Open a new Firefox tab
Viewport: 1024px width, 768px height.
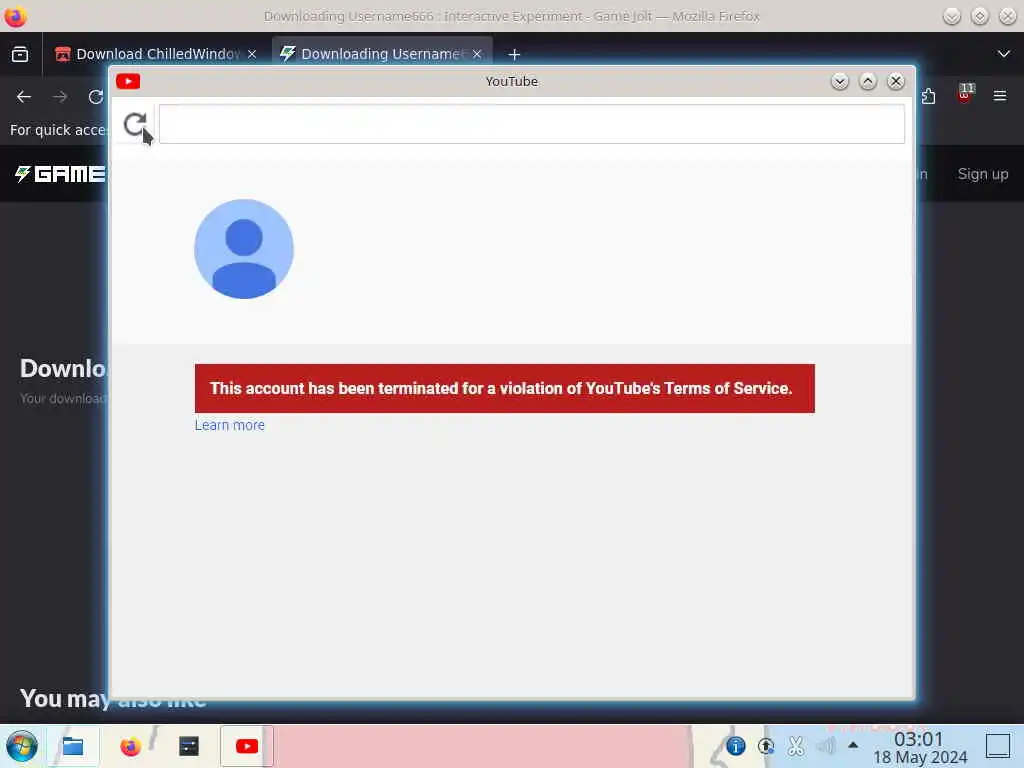(x=514, y=54)
